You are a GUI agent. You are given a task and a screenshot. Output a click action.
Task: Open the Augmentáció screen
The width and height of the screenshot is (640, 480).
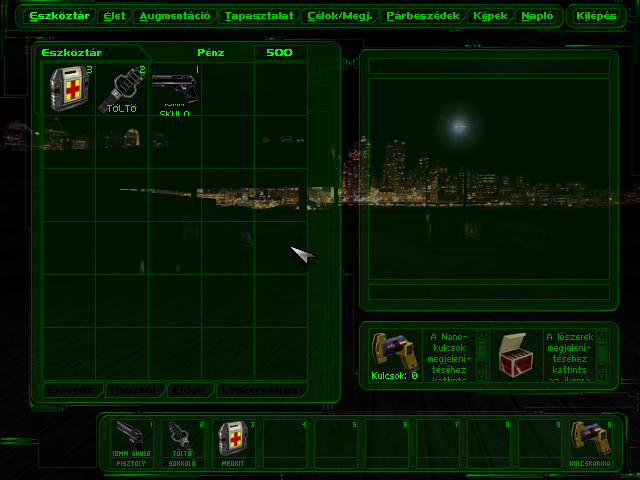pos(174,16)
